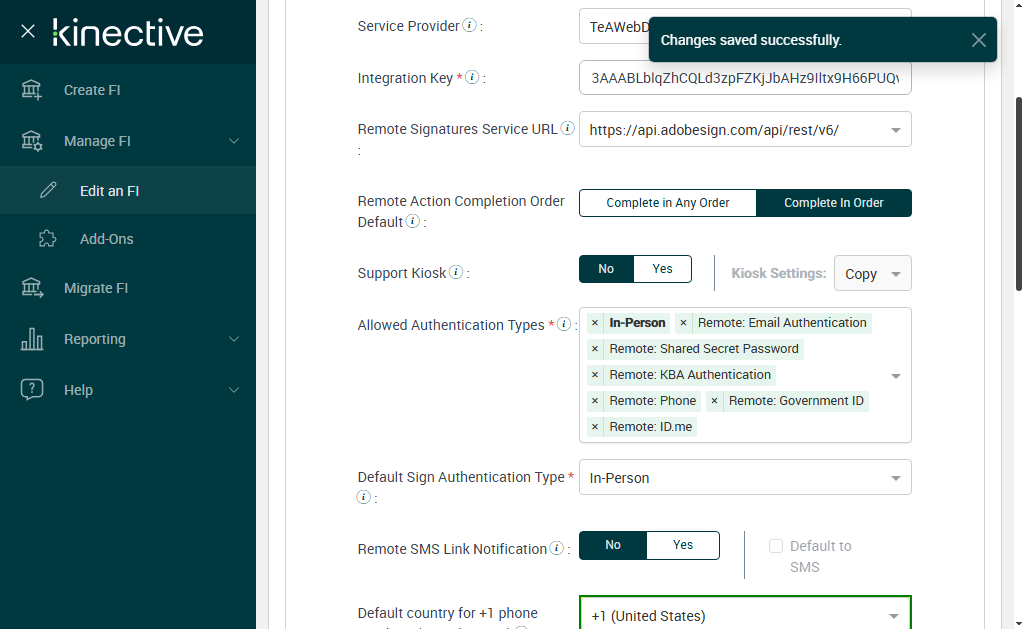Close the sidebar using the X icon
Image resolution: width=1024 pixels, height=629 pixels.
pyautogui.click(x=28, y=32)
